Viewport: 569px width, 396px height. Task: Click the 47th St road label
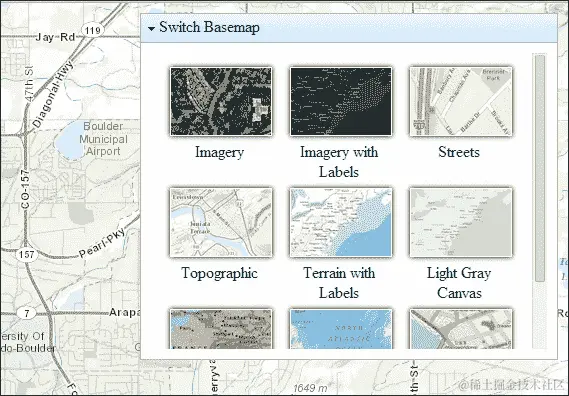pos(29,84)
